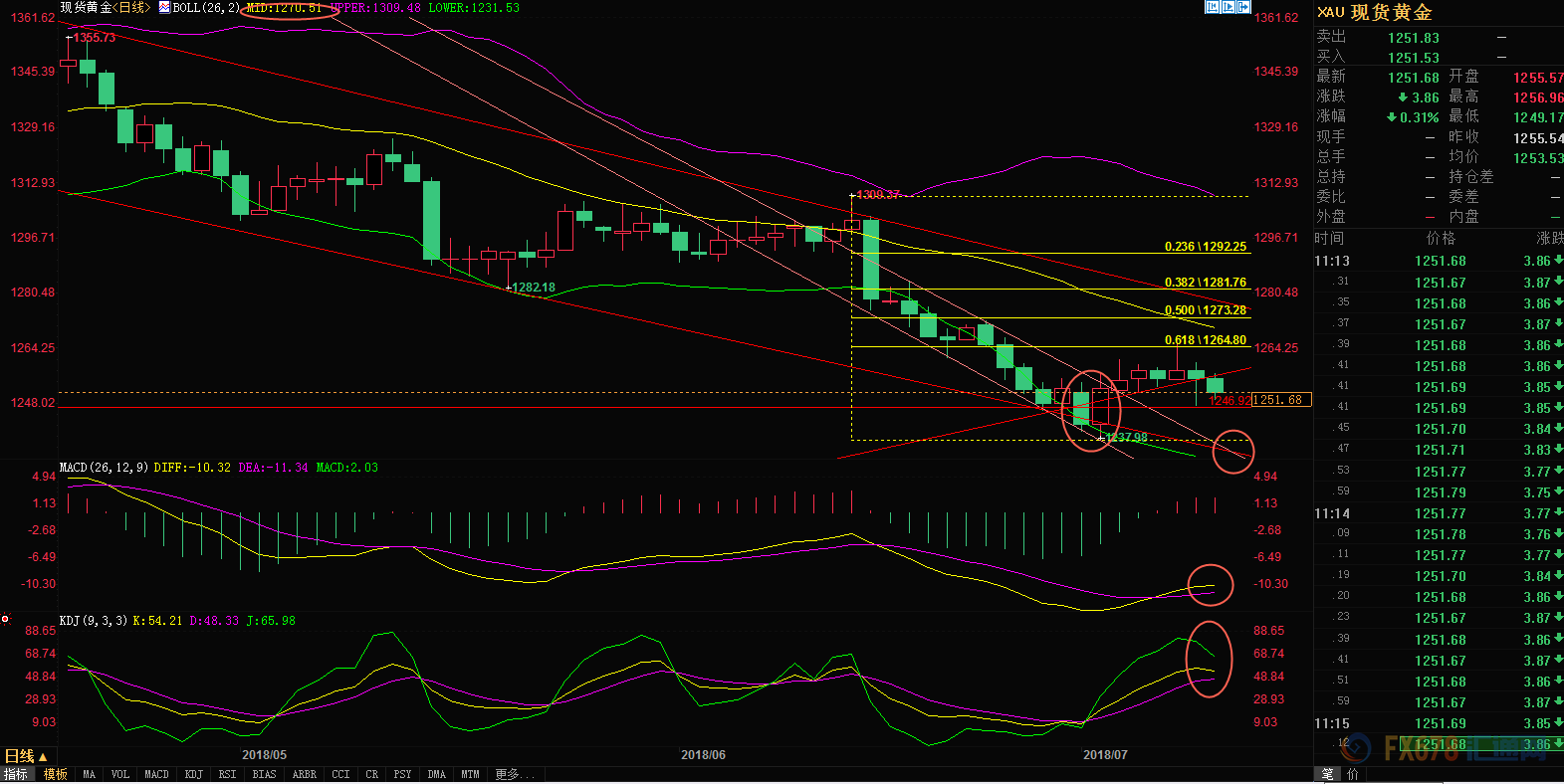Click the 价格 column header
Viewport: 1564px width, 784px height.
point(1441,238)
